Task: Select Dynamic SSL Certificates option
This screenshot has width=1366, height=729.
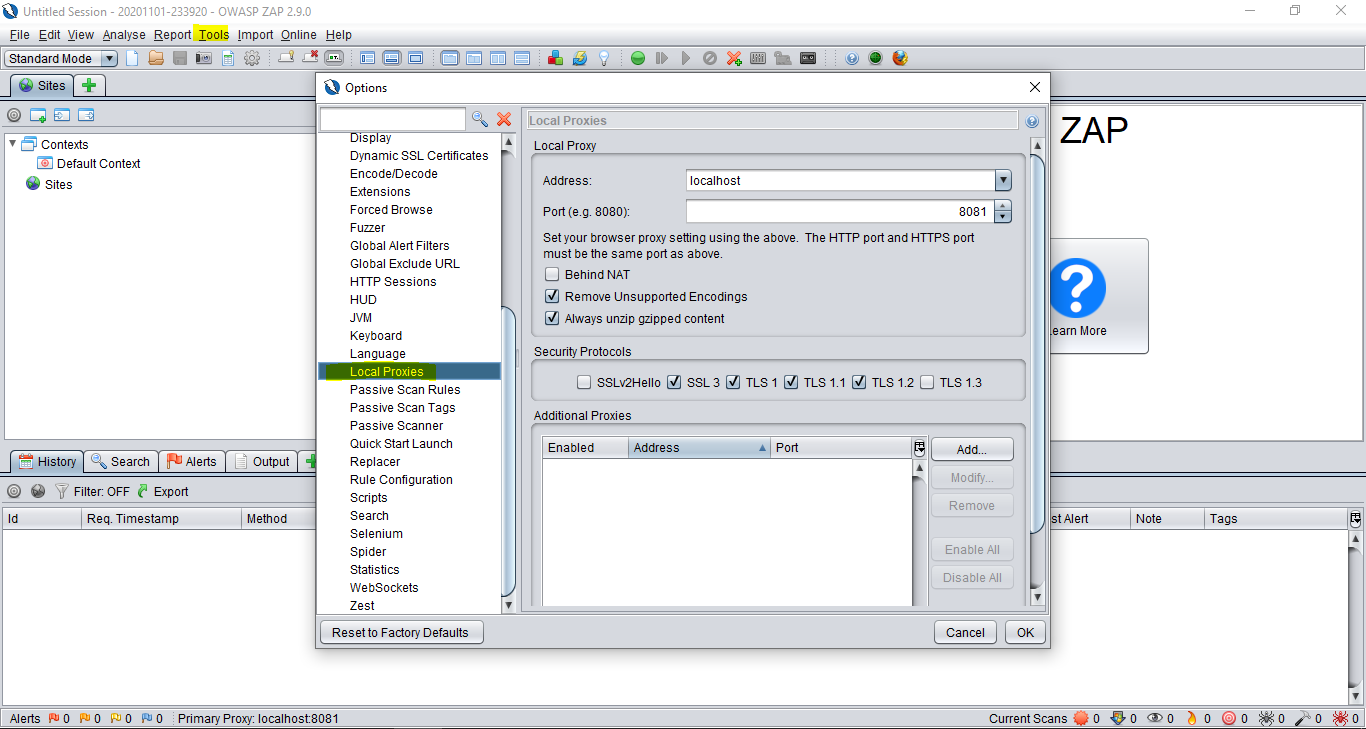Action: [x=419, y=155]
